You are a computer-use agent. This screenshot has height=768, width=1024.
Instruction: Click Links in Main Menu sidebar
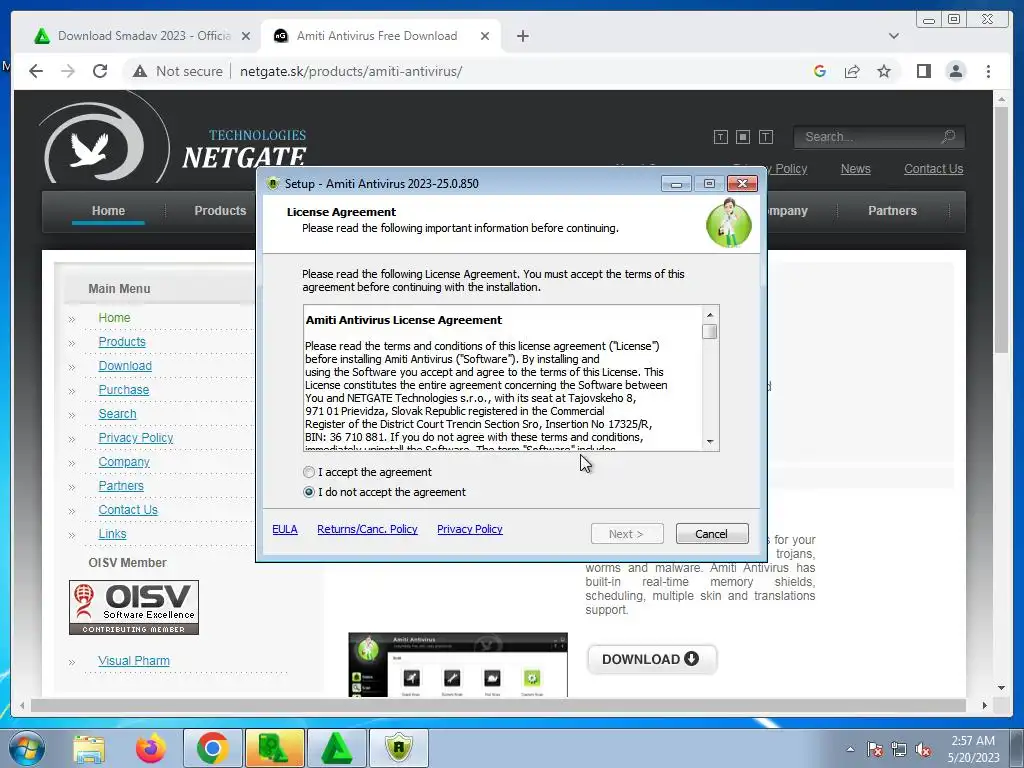112,534
